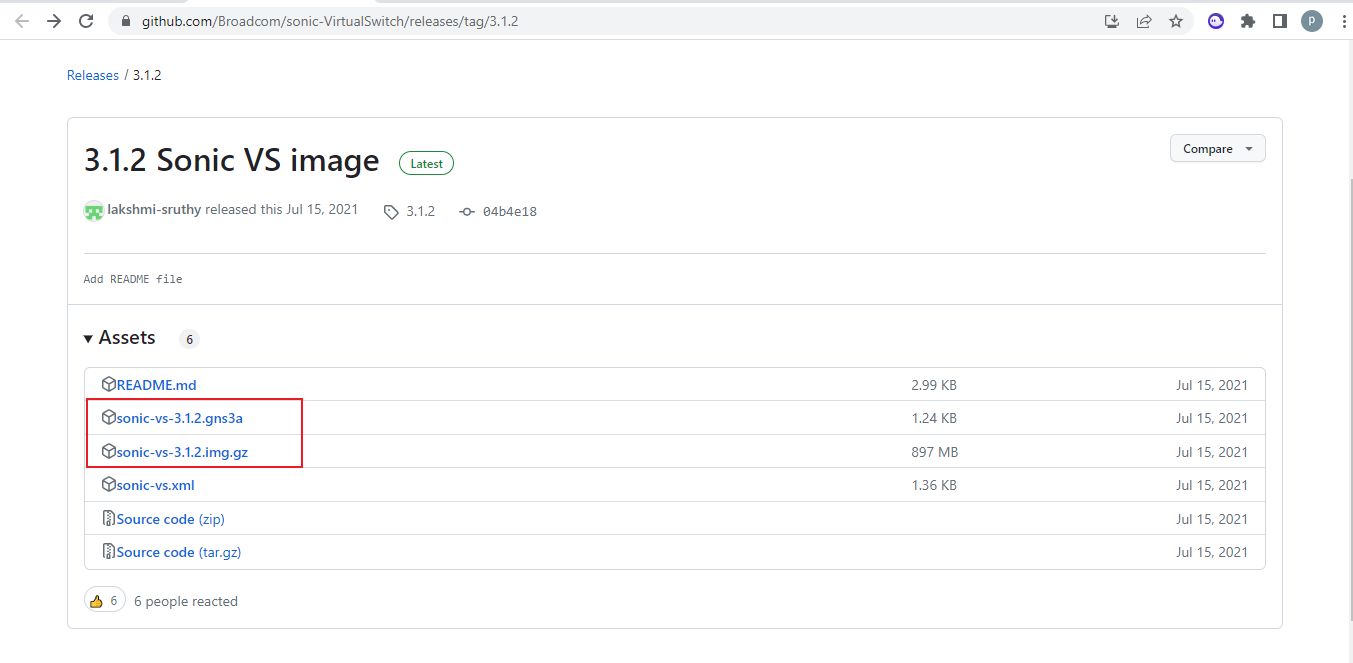Click the Source code (zip) file icon

pos(107,518)
